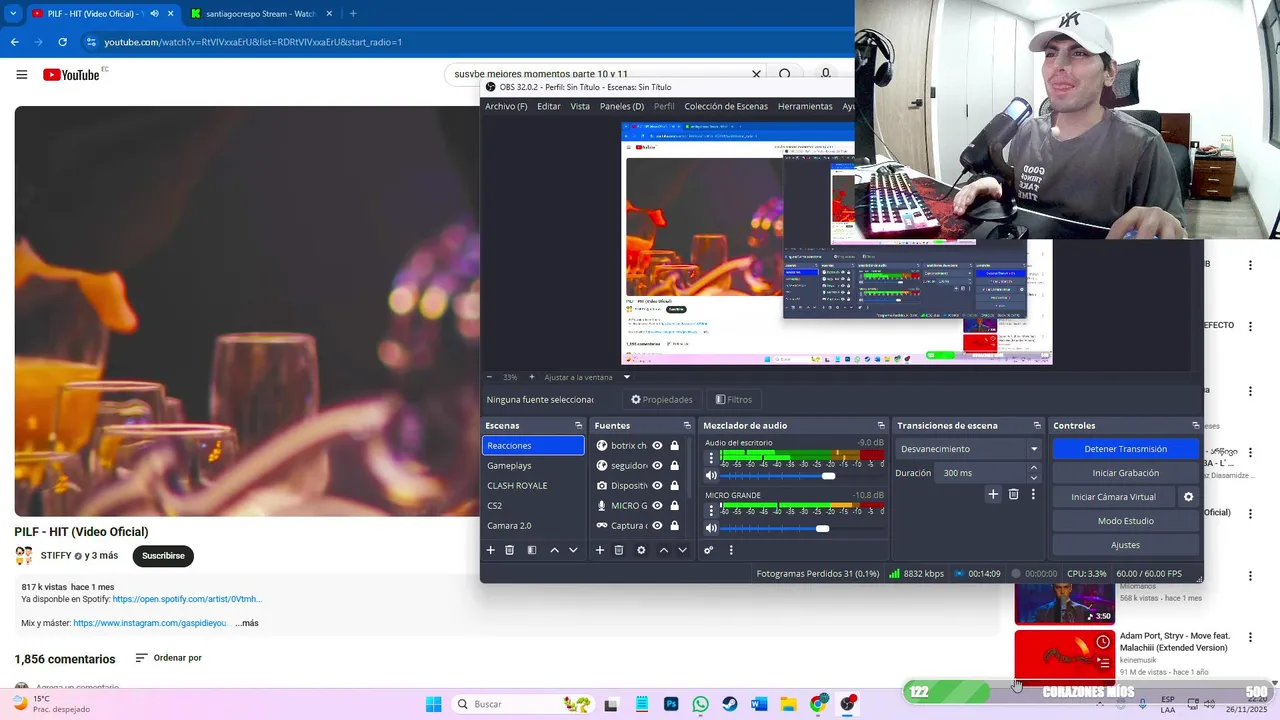
Task: Mute Audio del escritorio speaker icon
Action: (711, 476)
